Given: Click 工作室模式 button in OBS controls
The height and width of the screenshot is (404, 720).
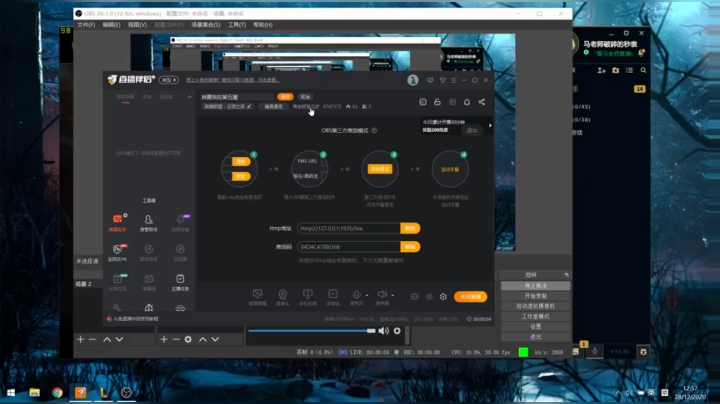Looking at the screenshot, I should 535,316.
